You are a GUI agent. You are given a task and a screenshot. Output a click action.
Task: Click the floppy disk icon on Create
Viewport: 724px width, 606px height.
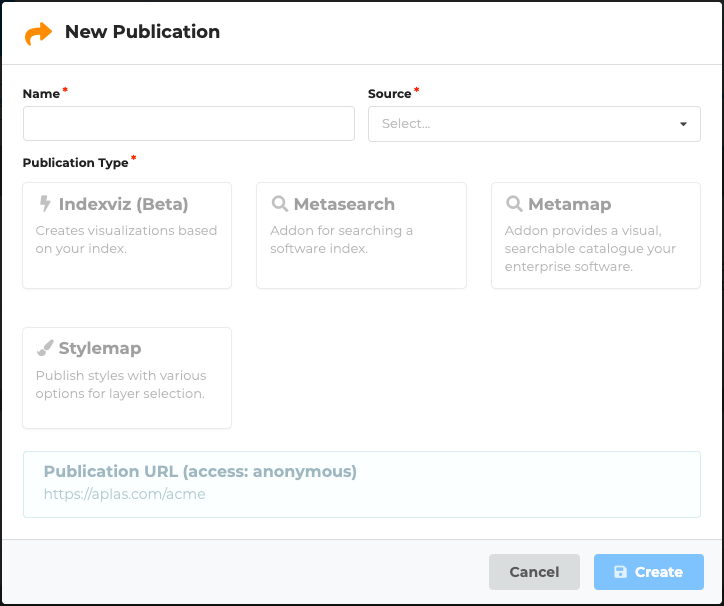(x=620, y=572)
